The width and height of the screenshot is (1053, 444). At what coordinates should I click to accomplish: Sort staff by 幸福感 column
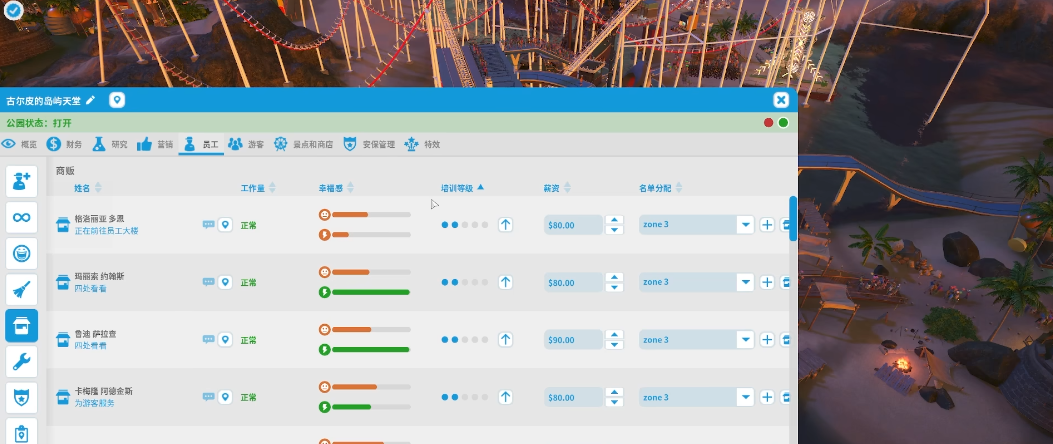click(336, 188)
